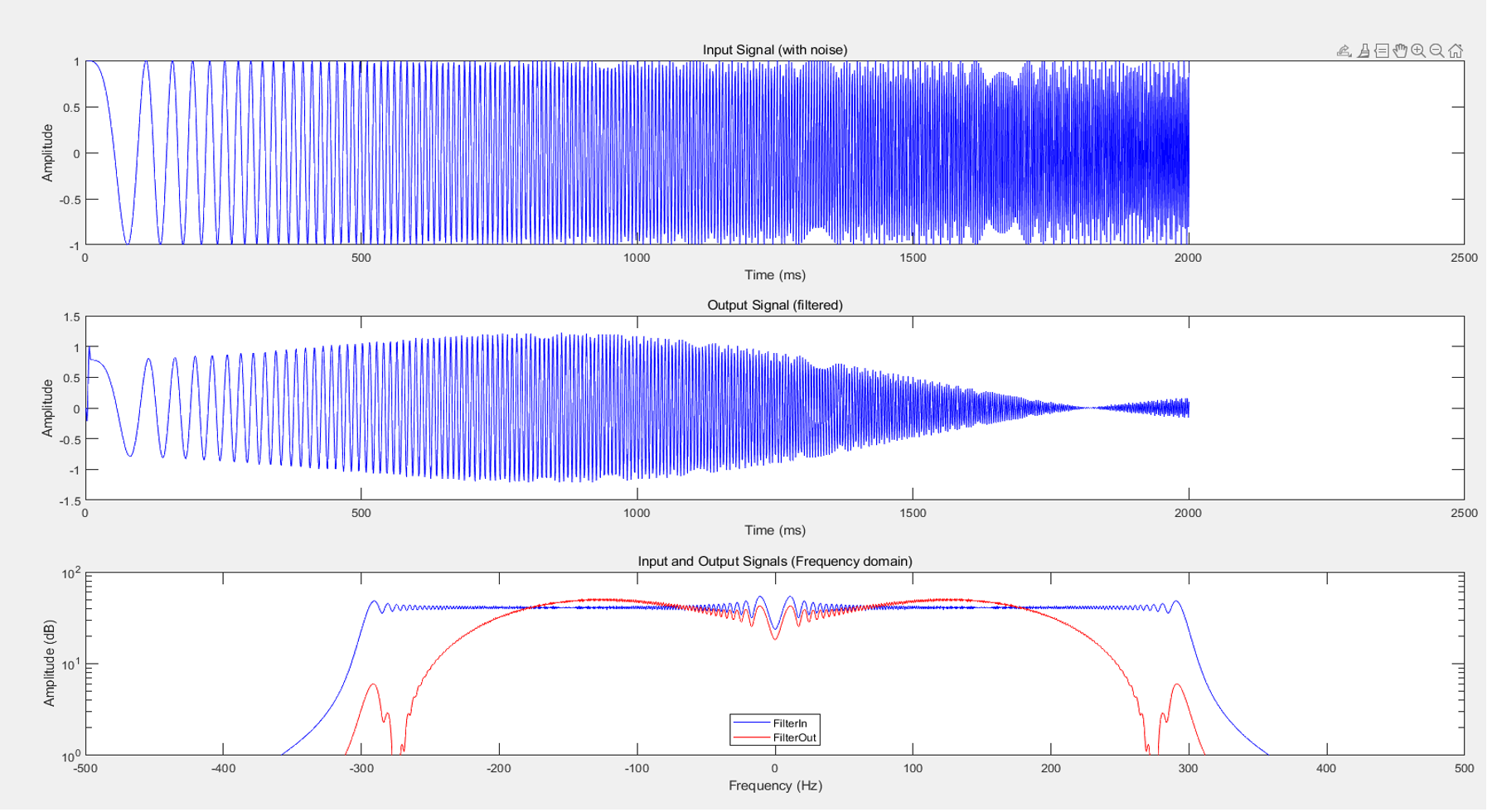Viewport: 1492px width, 812px height.
Task: Click the '400' tick on the frequency axis
Action: pyautogui.click(x=1326, y=768)
